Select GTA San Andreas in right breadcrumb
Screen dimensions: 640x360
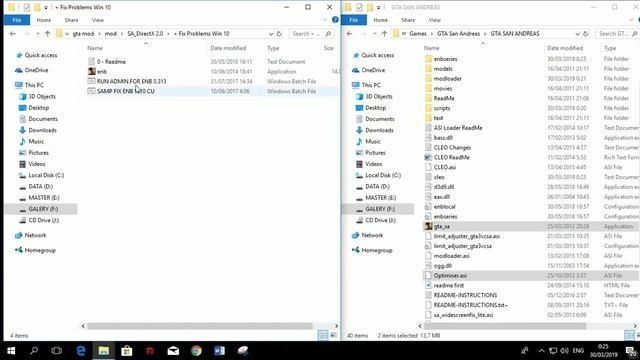pyautogui.click(x=458, y=33)
